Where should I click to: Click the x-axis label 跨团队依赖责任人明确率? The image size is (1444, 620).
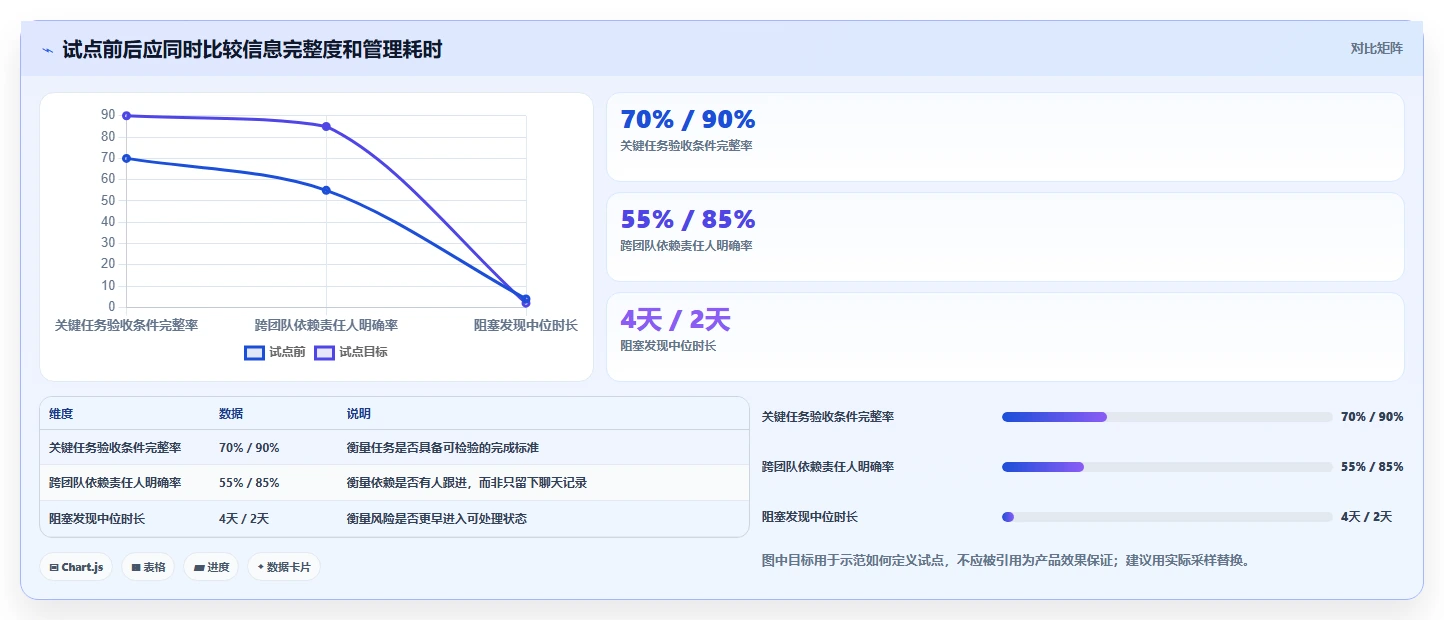326,326
